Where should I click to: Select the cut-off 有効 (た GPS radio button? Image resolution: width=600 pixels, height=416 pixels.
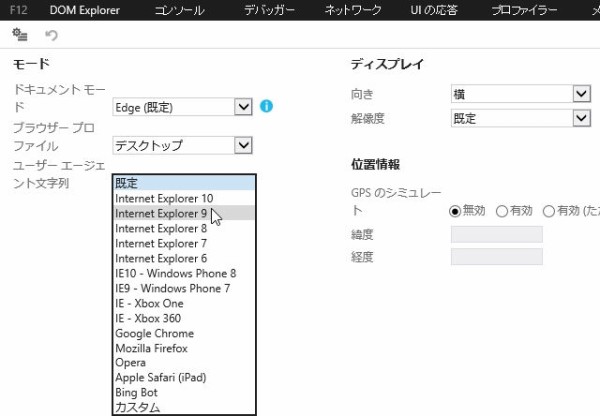tap(549, 211)
